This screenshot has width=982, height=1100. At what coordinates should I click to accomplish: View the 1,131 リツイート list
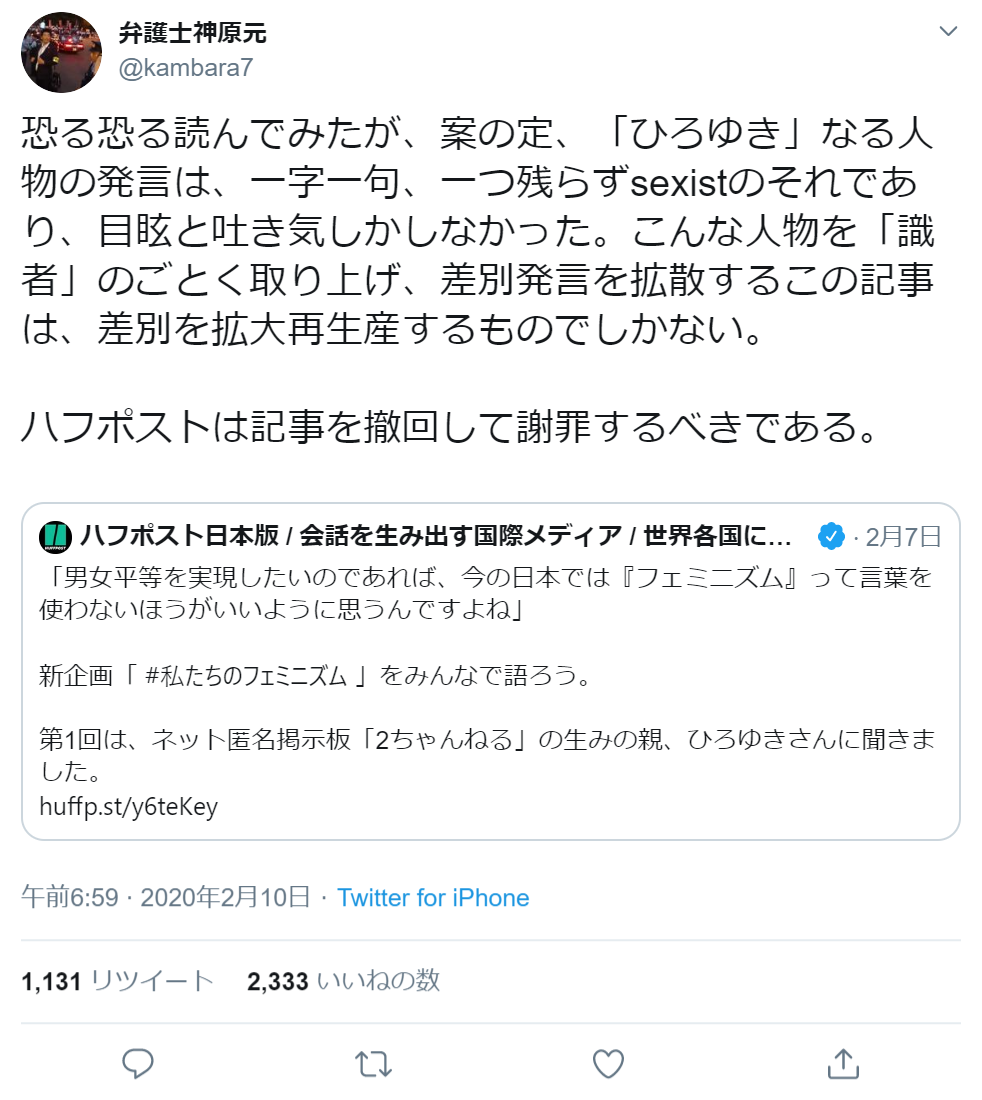pyautogui.click(x=117, y=981)
